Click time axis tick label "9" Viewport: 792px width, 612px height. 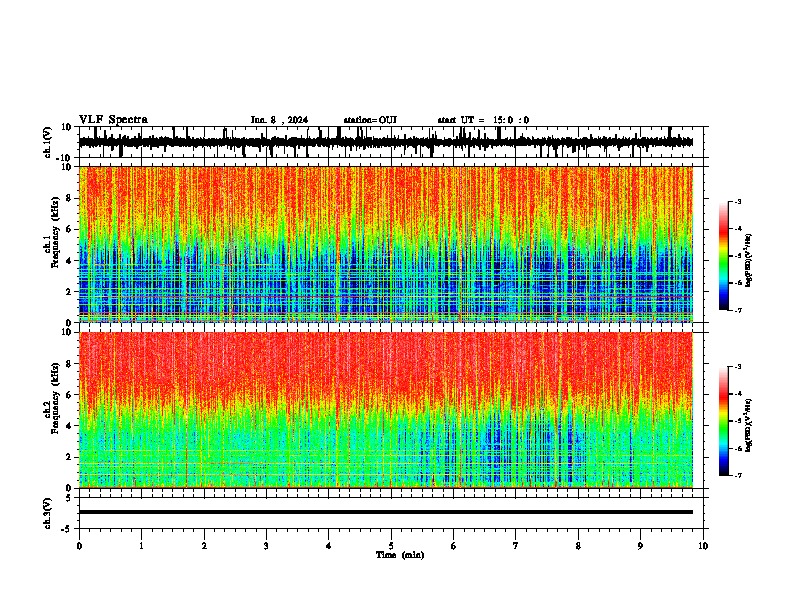(x=640, y=546)
